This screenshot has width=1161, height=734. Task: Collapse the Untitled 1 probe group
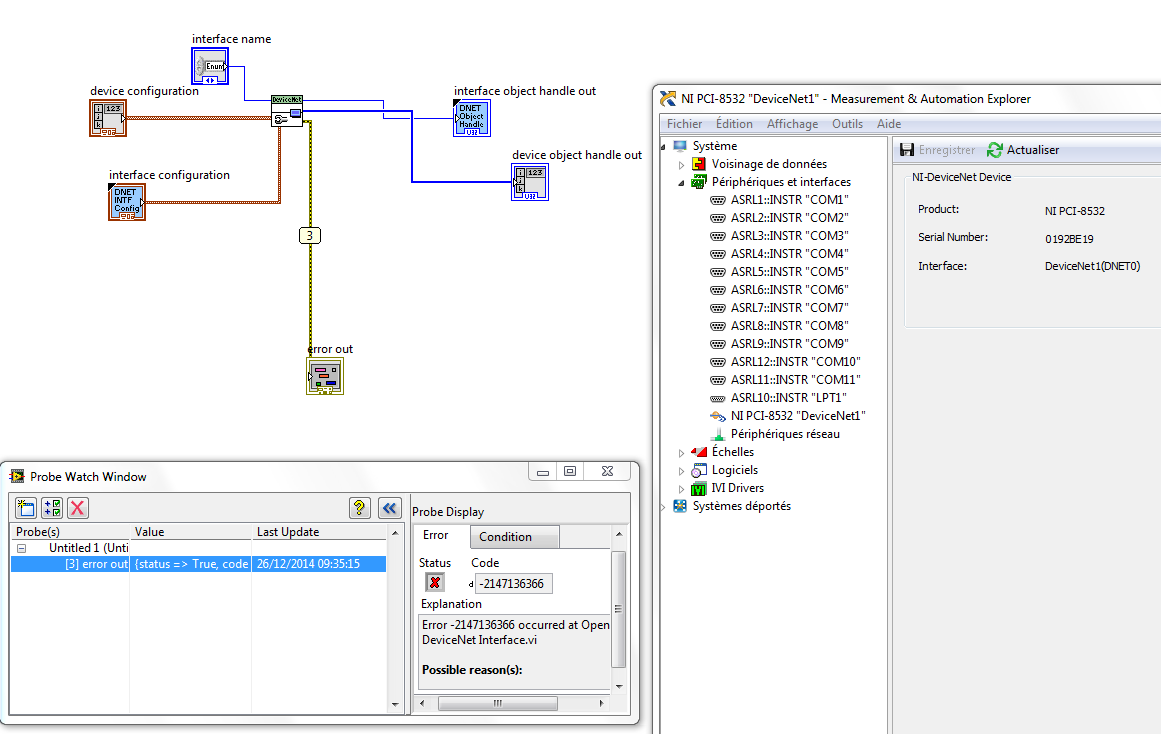tap(21, 549)
